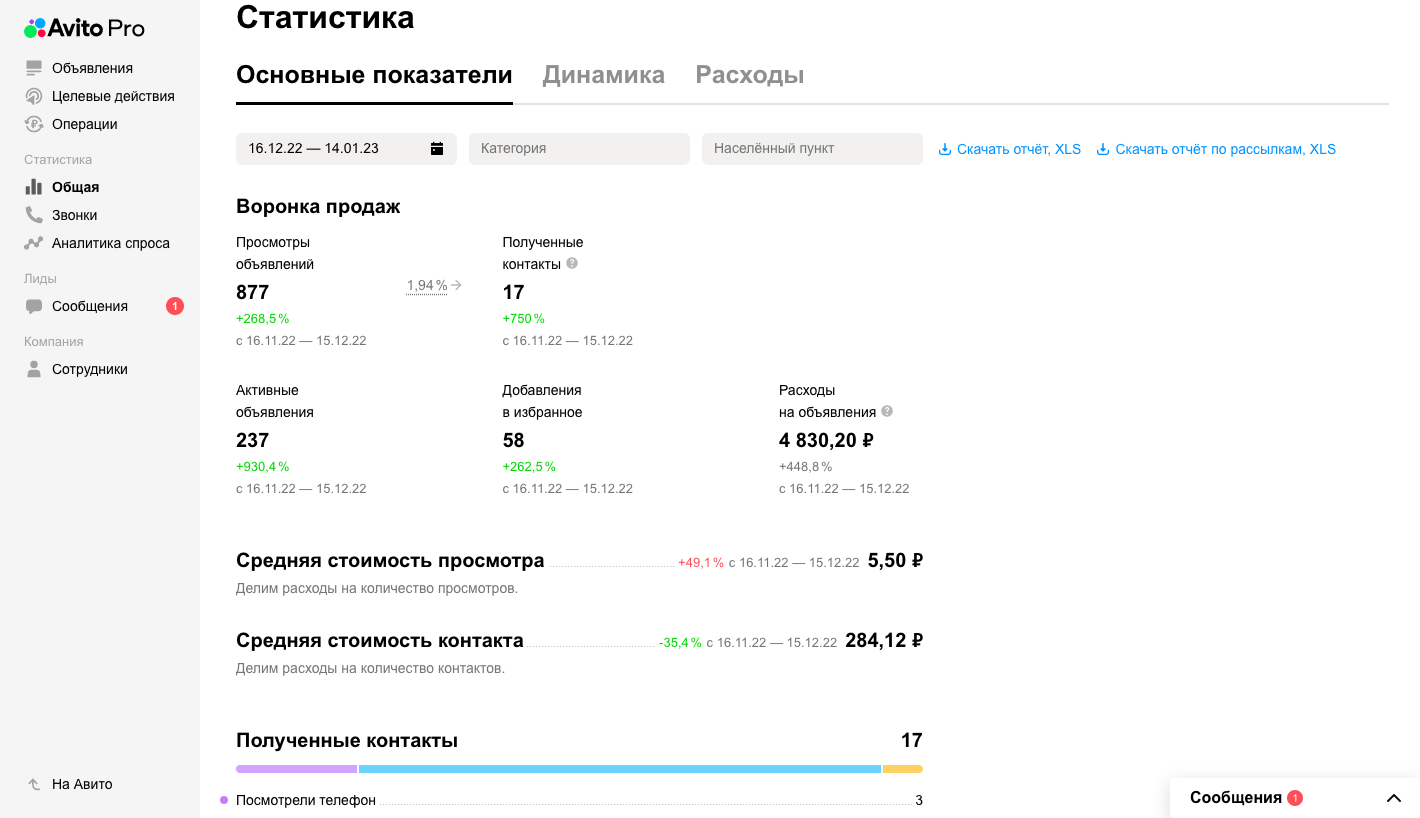
Task: Click blue segment of contacts bar
Action: tap(620, 769)
